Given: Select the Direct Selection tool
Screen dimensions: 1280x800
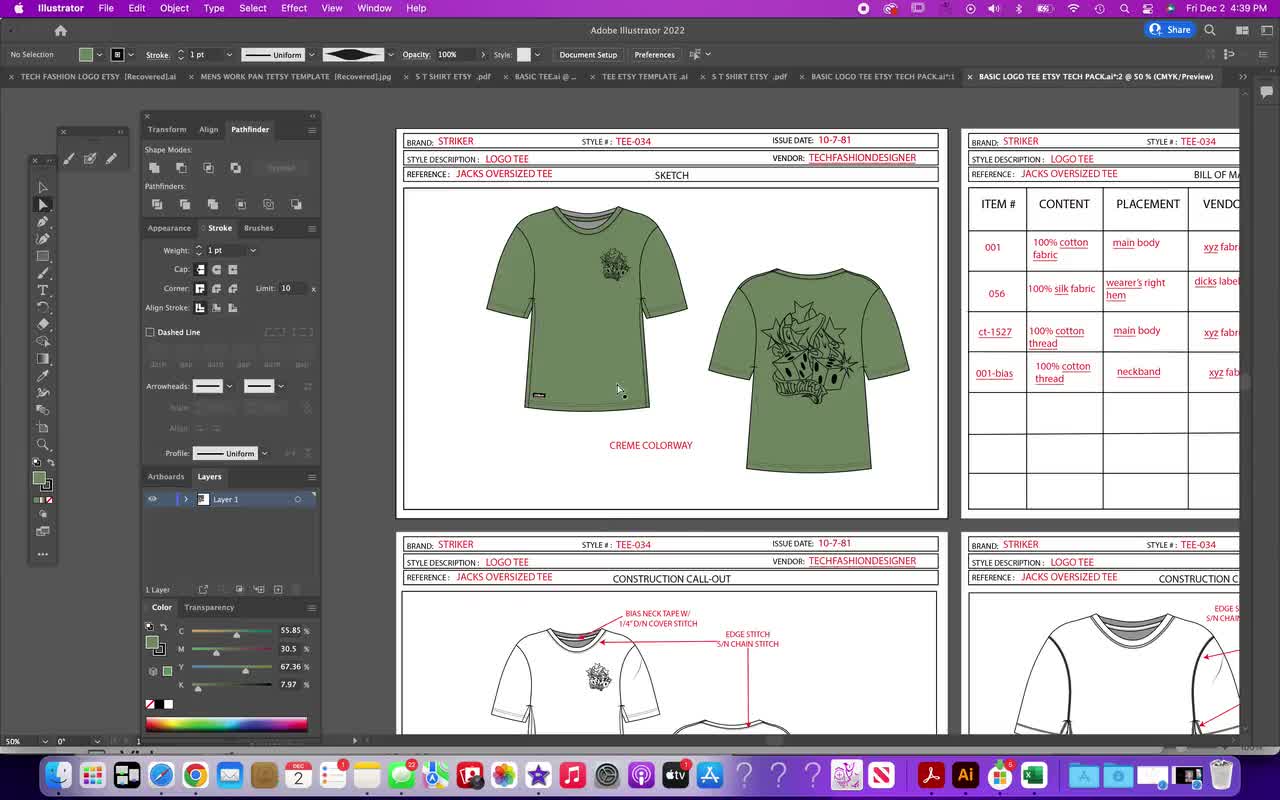Looking at the screenshot, I should tap(43, 205).
